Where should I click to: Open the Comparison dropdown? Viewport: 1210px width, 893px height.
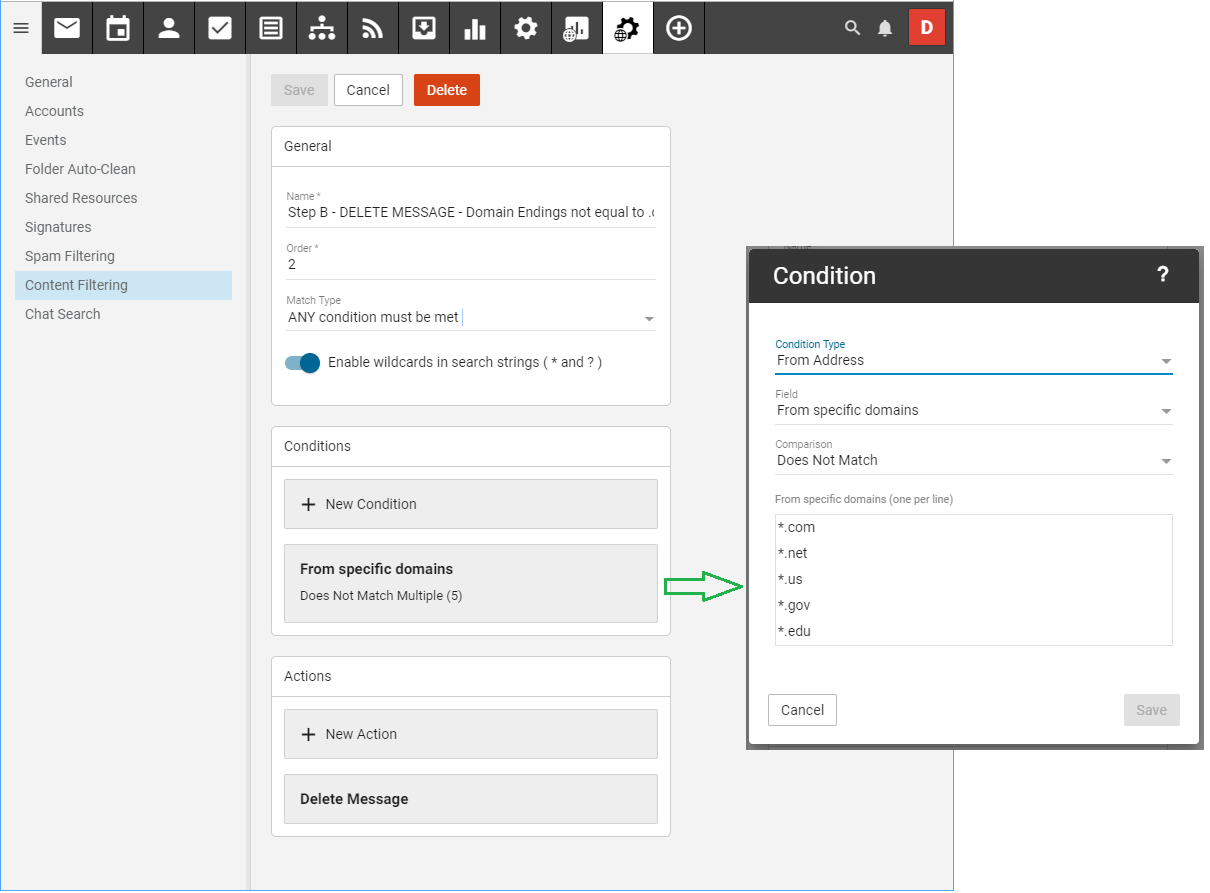point(973,461)
